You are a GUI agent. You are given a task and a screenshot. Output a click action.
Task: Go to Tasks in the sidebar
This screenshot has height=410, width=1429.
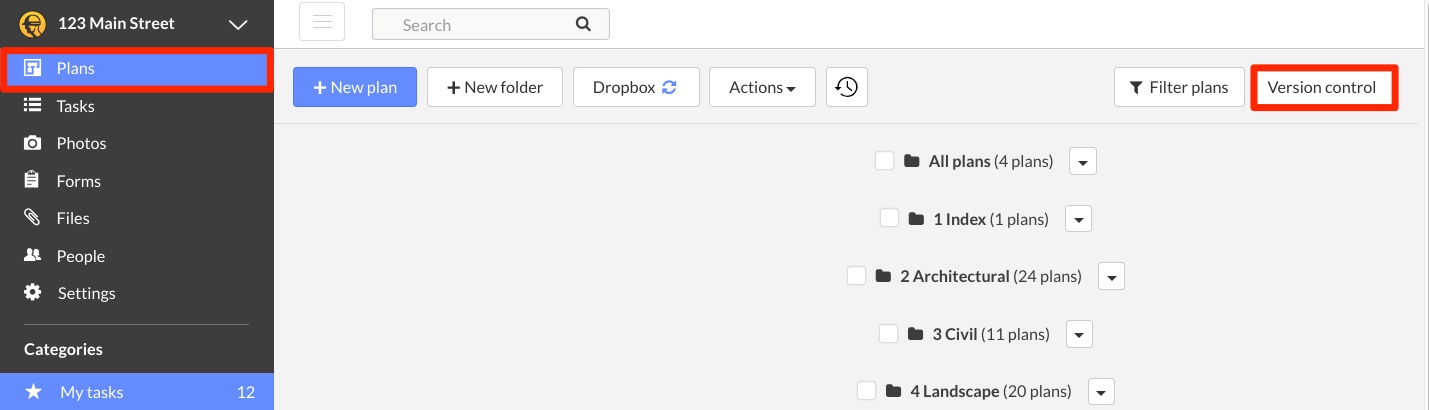[75, 106]
